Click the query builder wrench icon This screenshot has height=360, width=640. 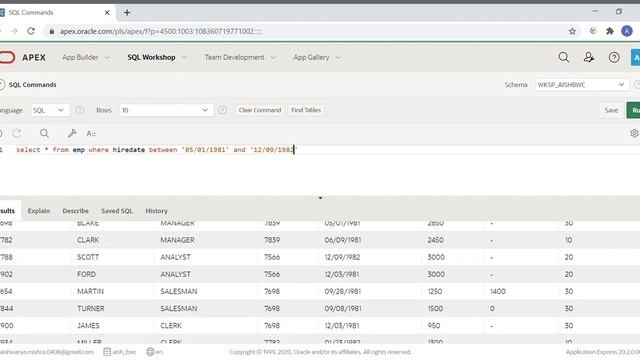point(72,133)
